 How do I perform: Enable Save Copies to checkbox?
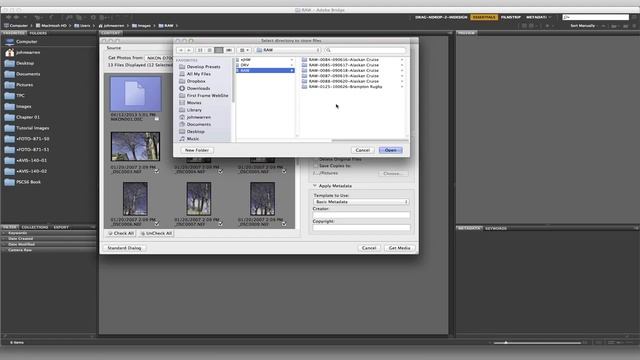click(316, 166)
